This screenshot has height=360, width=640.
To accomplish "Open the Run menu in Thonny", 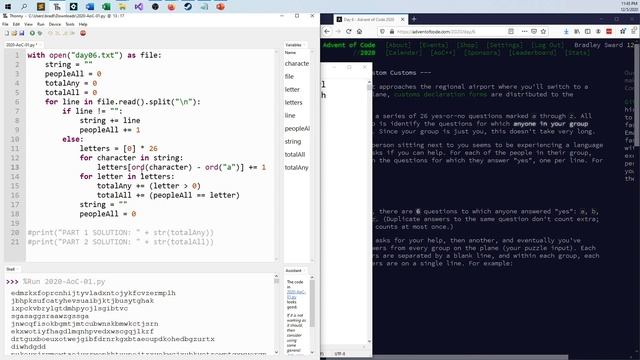I will point(40,24).
